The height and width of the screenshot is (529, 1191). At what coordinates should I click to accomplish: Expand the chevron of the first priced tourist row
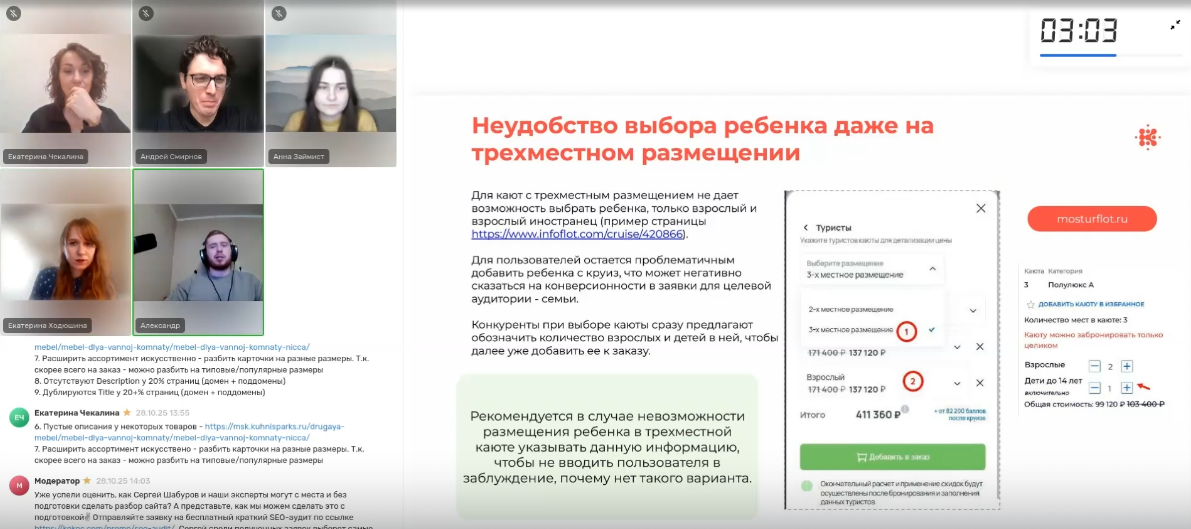coord(957,347)
